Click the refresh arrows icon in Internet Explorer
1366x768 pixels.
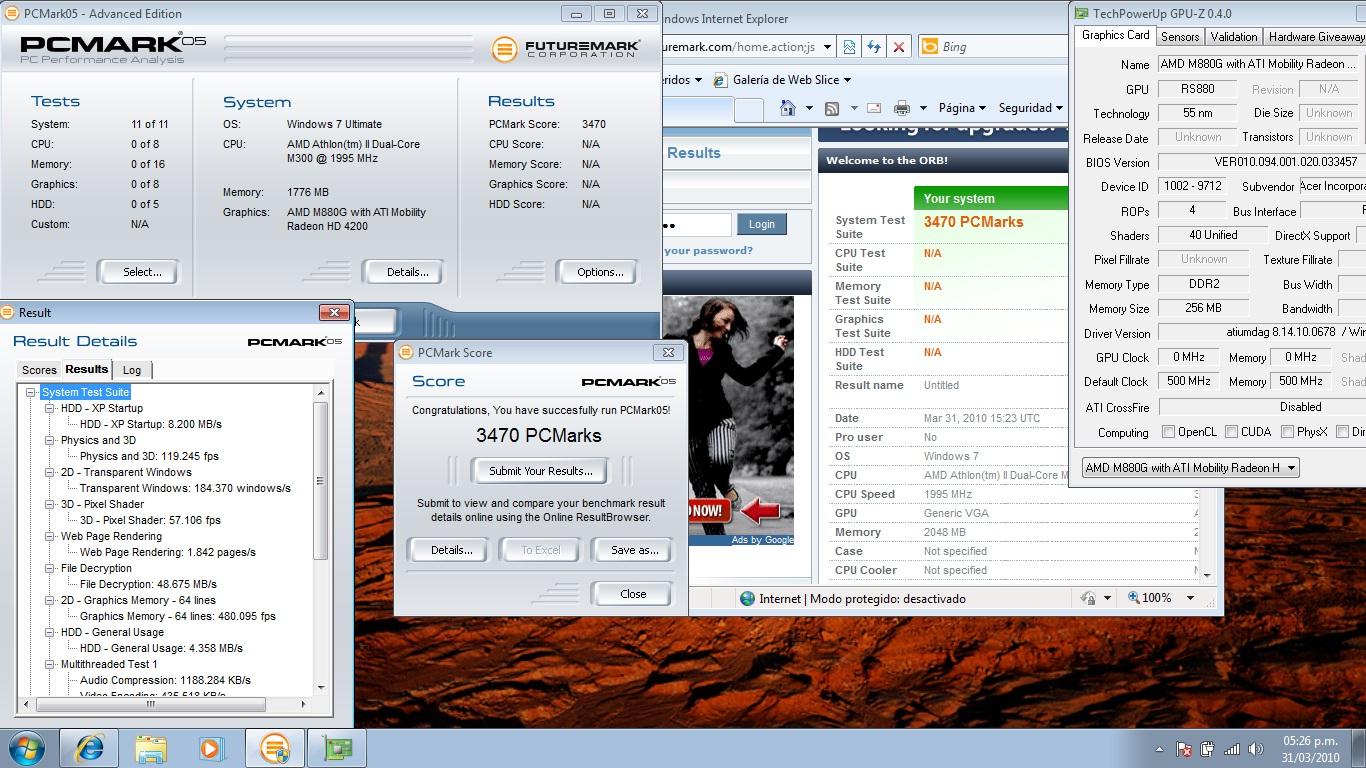(874, 47)
